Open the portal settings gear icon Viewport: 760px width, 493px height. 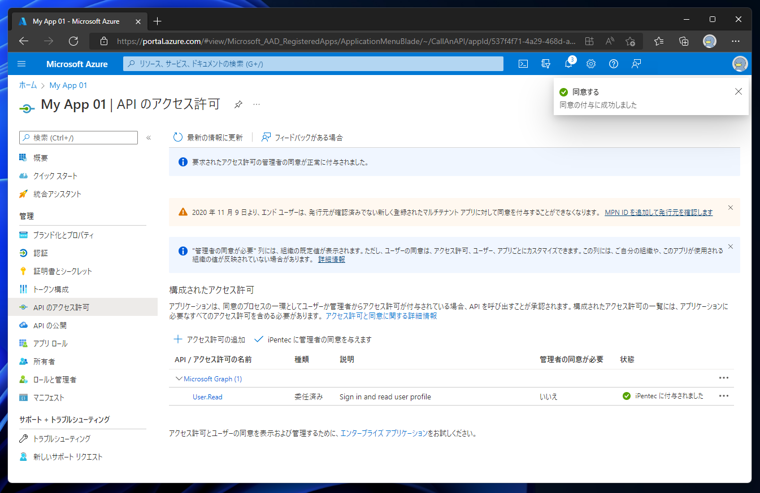(x=591, y=64)
